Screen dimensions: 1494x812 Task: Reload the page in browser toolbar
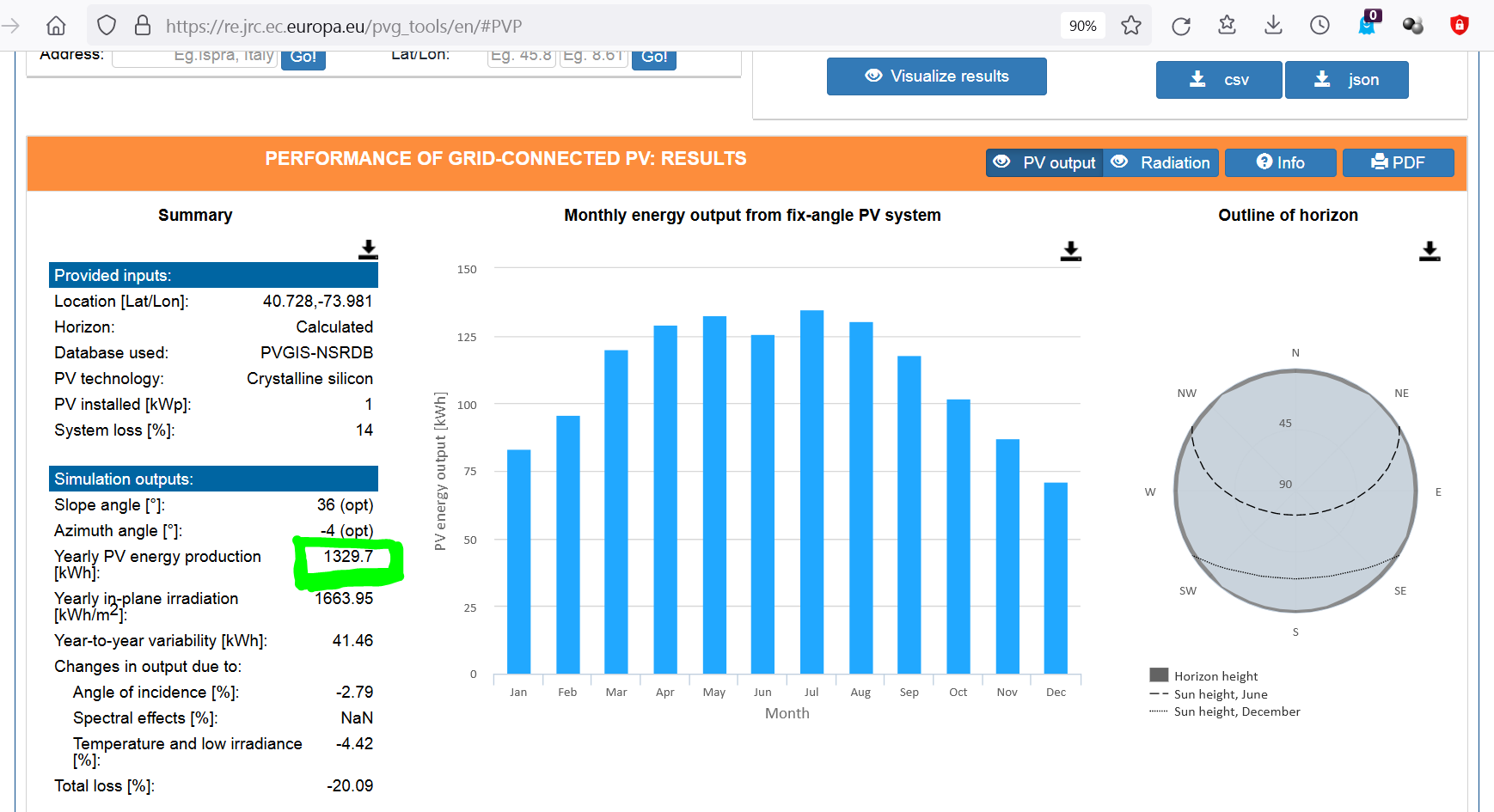pos(1180,26)
